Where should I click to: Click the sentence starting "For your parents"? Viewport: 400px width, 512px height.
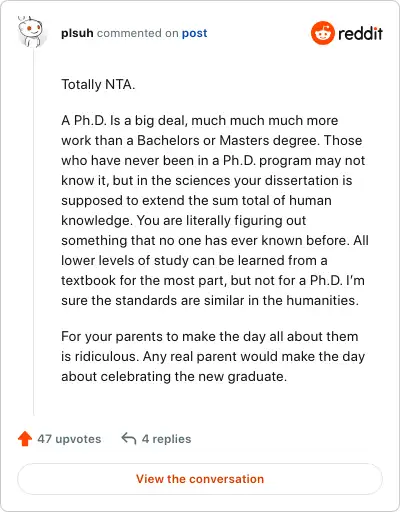213,346
